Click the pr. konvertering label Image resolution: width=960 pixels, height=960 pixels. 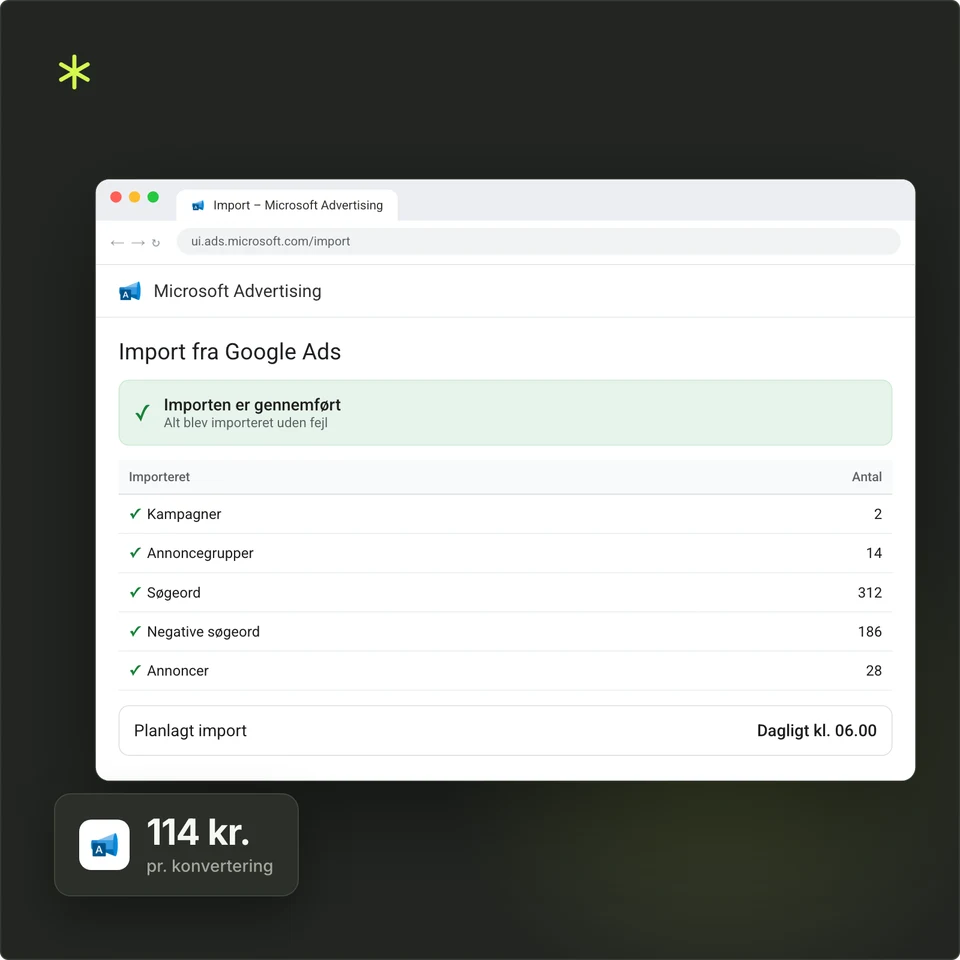pyautogui.click(x=209, y=866)
